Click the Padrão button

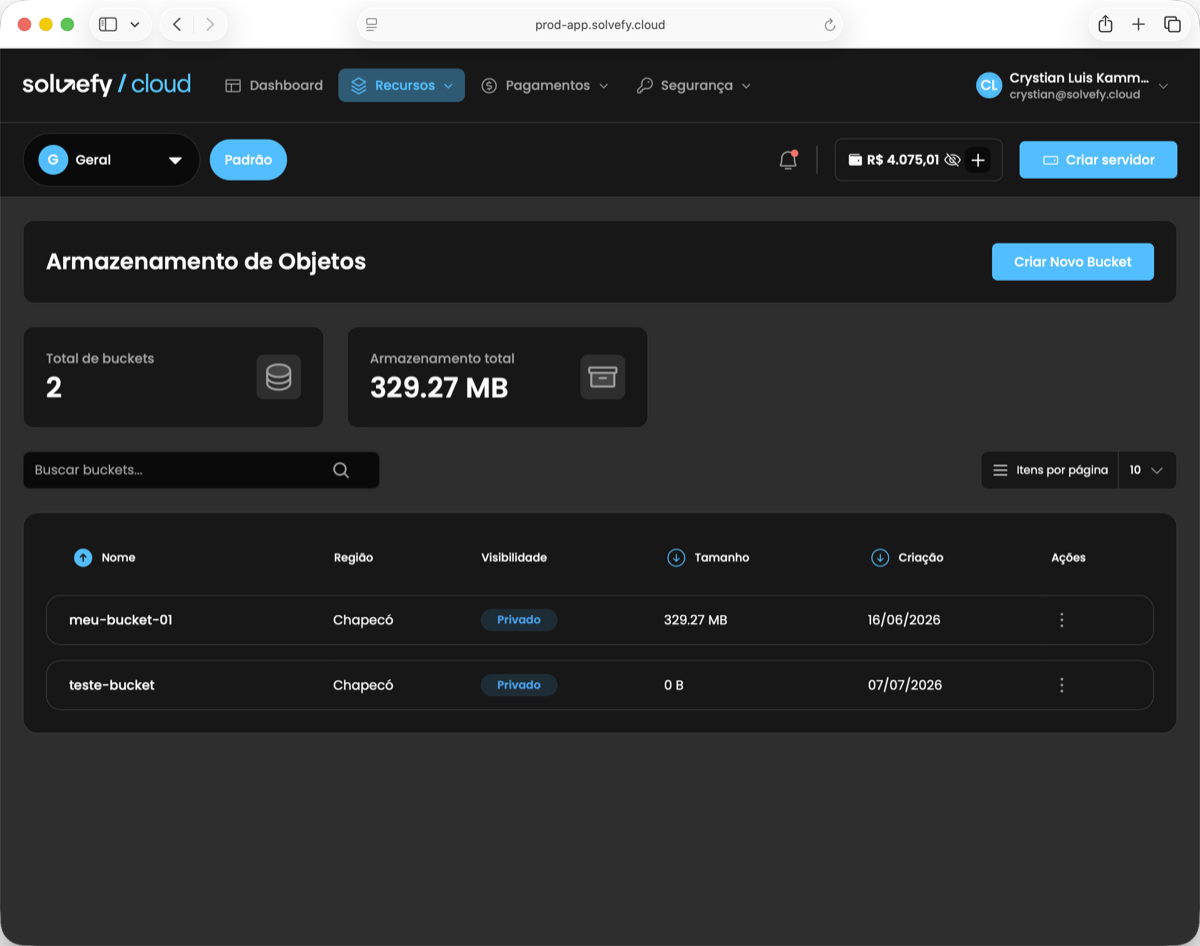pos(248,160)
